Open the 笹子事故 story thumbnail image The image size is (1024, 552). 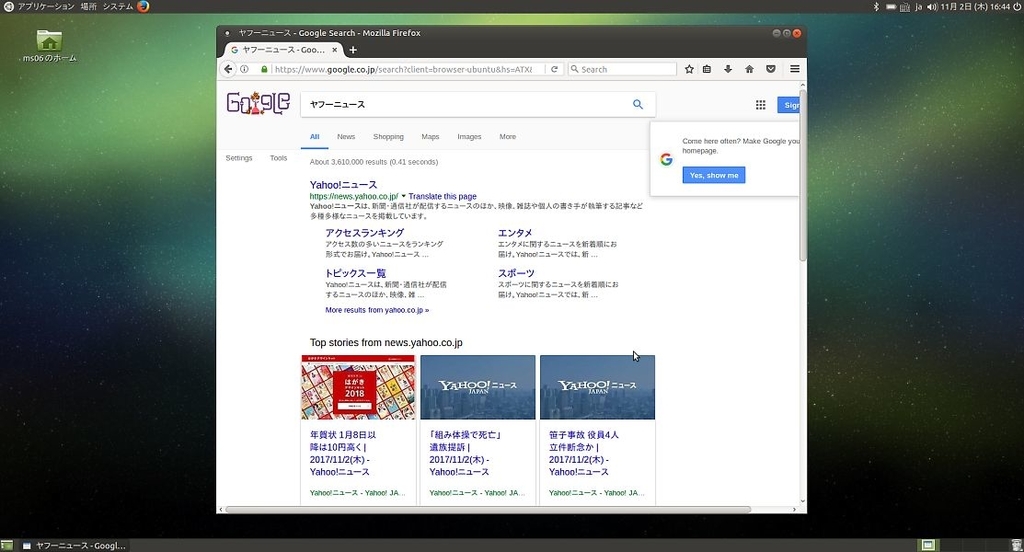pyautogui.click(x=597, y=387)
